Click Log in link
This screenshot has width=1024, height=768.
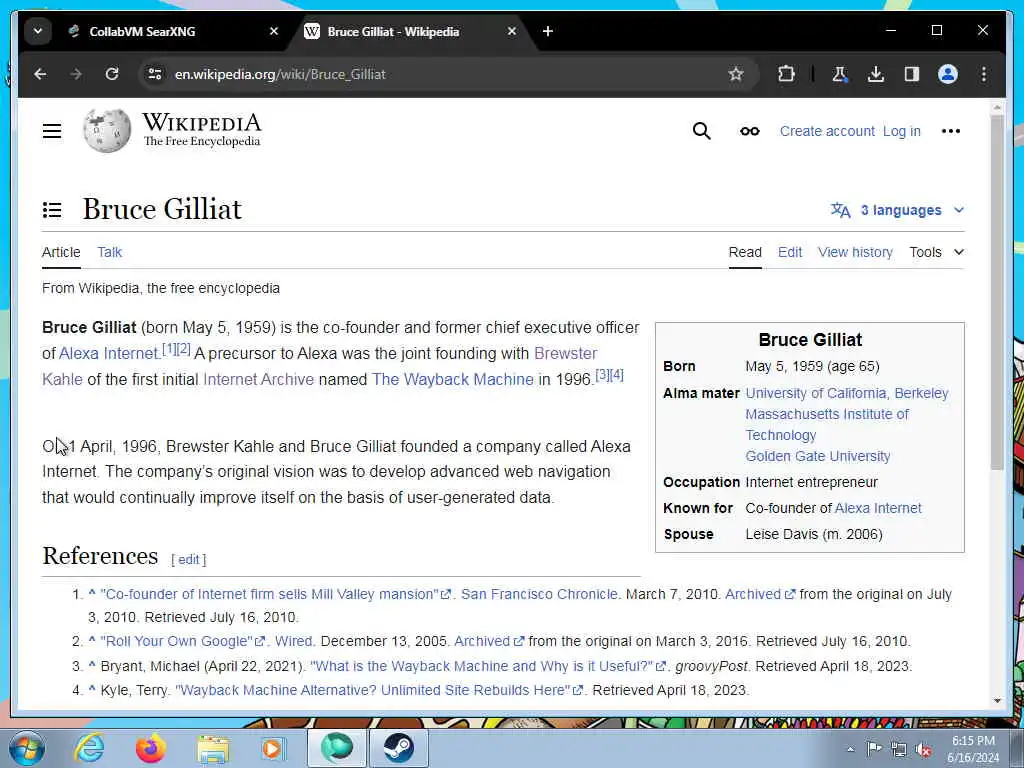pos(901,131)
